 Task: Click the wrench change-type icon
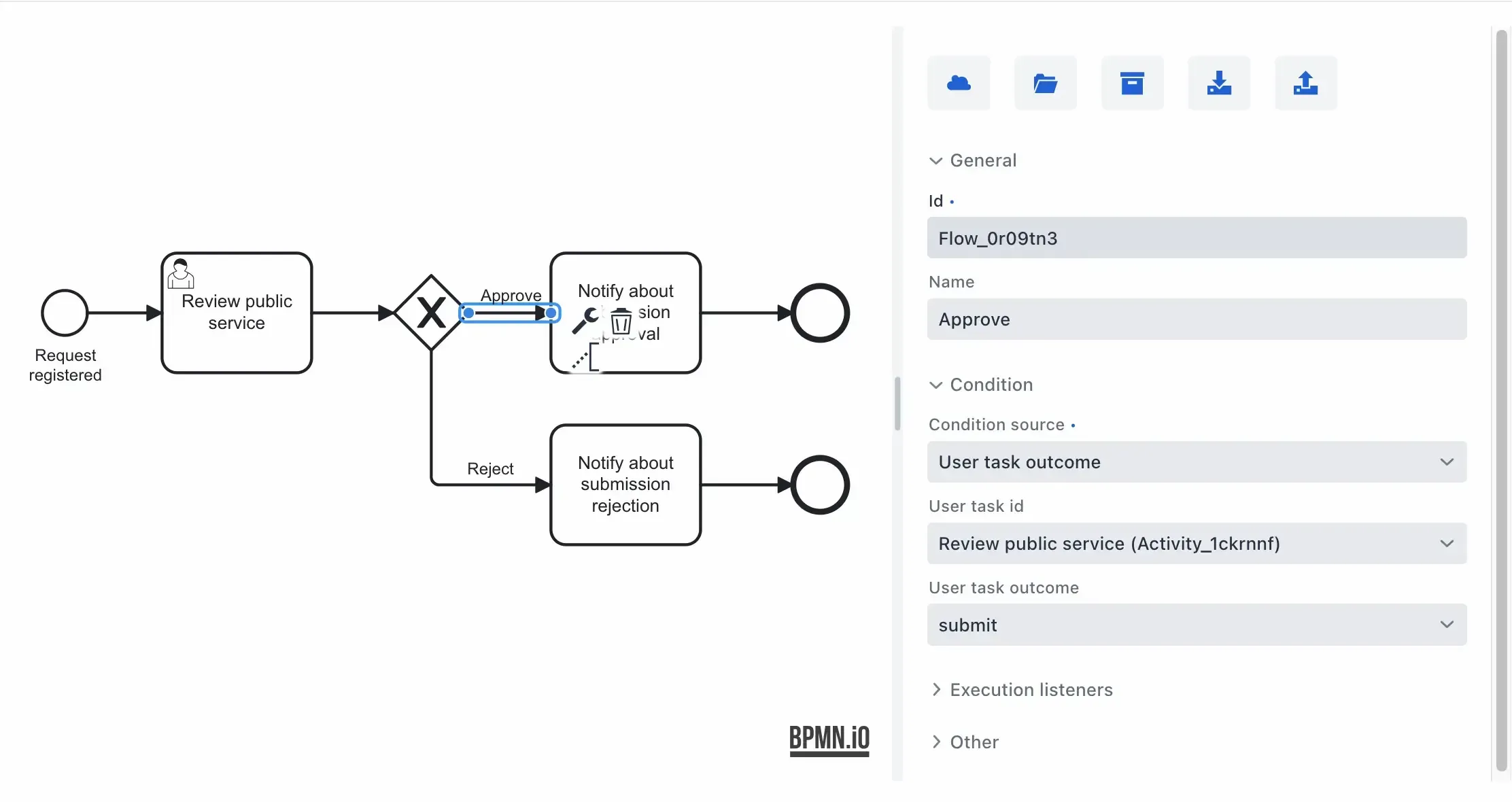pos(585,320)
